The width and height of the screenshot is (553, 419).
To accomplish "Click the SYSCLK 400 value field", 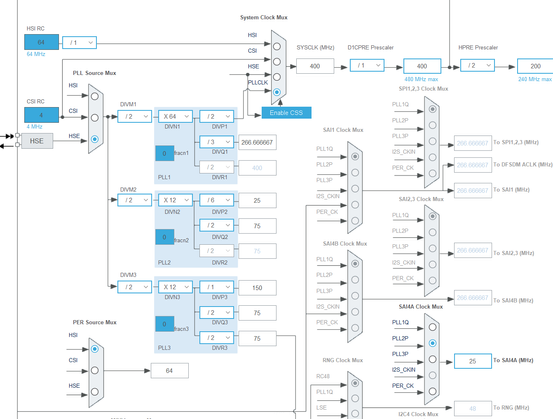I will (x=315, y=66).
